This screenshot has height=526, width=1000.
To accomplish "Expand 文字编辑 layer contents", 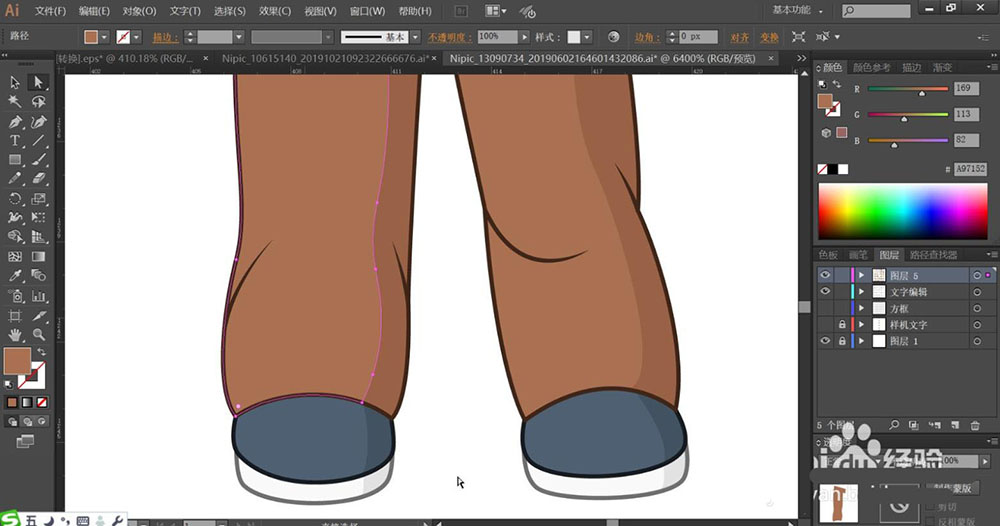I will click(x=862, y=292).
